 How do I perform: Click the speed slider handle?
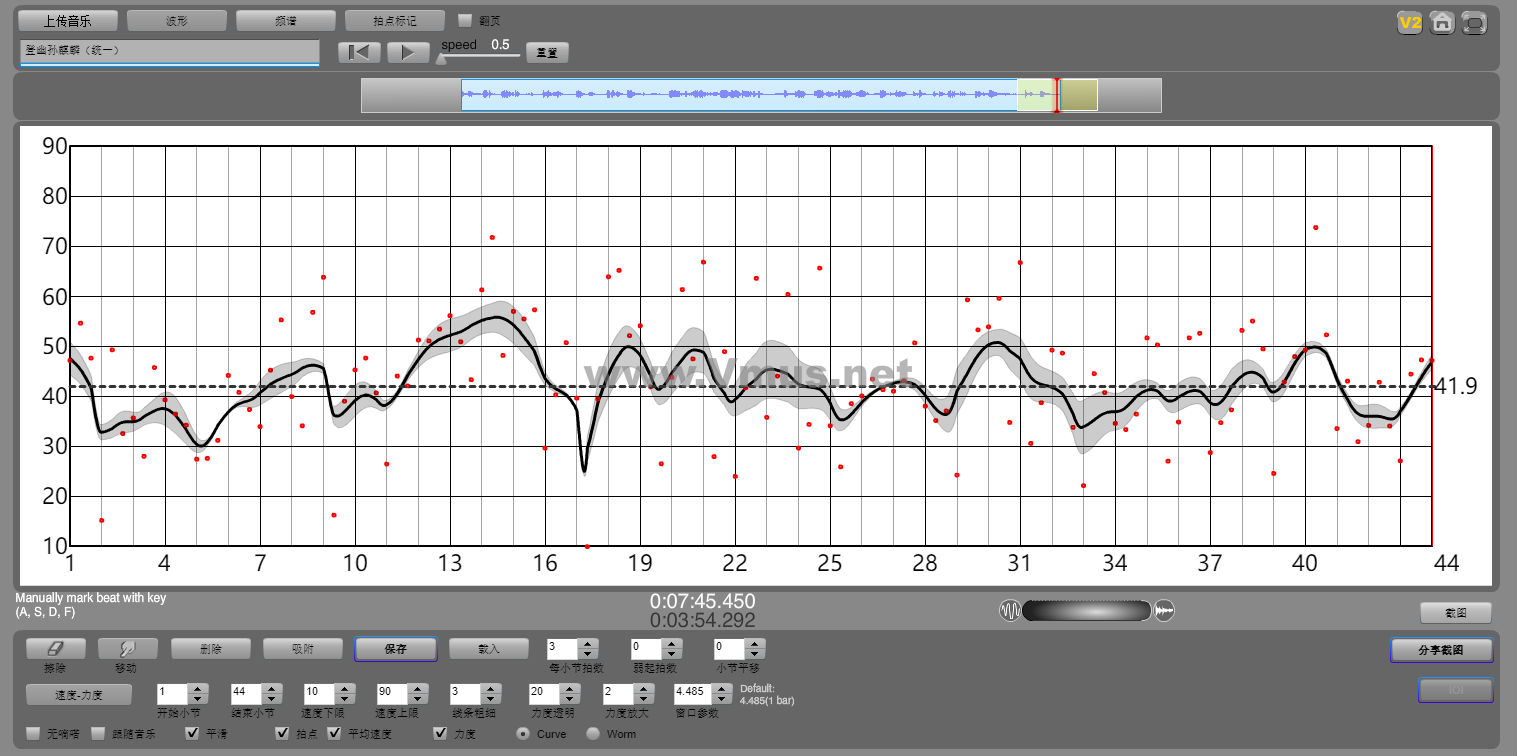[x=441, y=59]
